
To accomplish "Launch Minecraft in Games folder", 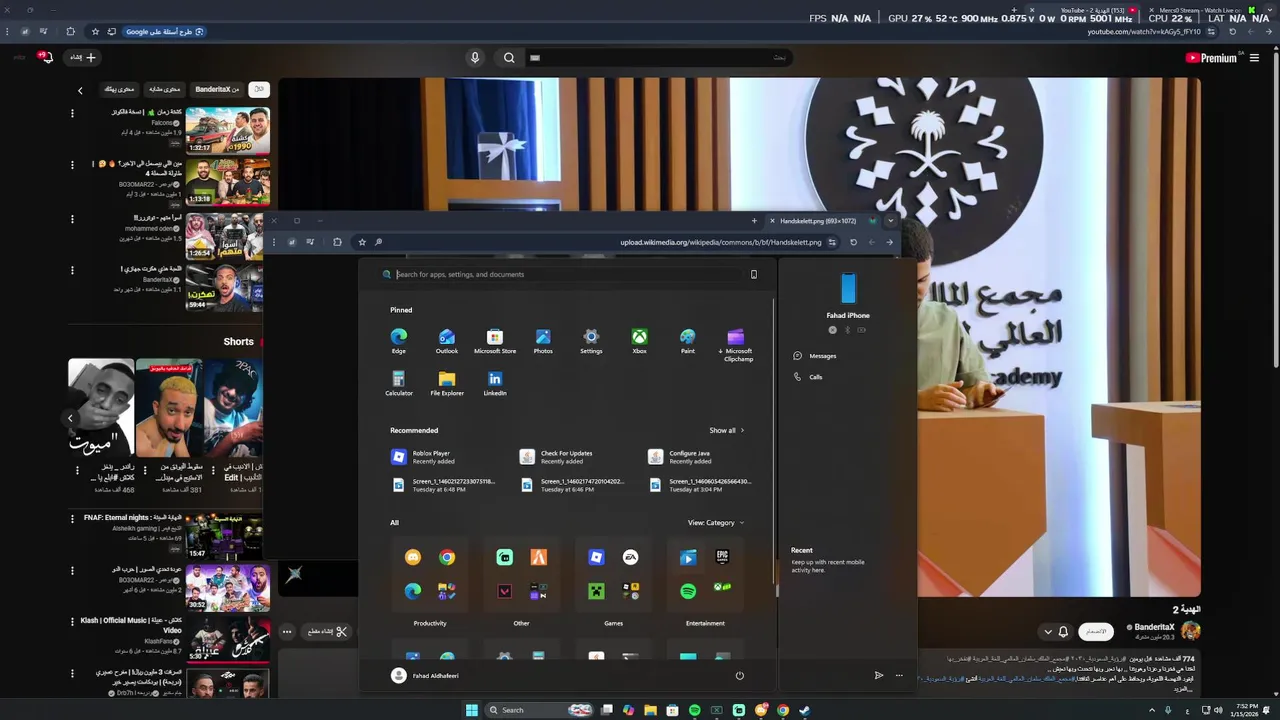I will (x=596, y=591).
